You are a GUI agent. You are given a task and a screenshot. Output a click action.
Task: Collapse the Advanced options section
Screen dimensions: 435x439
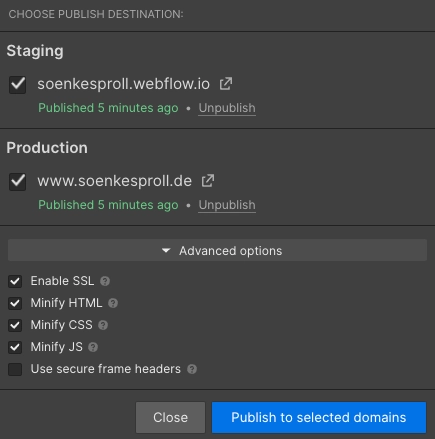pos(217,250)
